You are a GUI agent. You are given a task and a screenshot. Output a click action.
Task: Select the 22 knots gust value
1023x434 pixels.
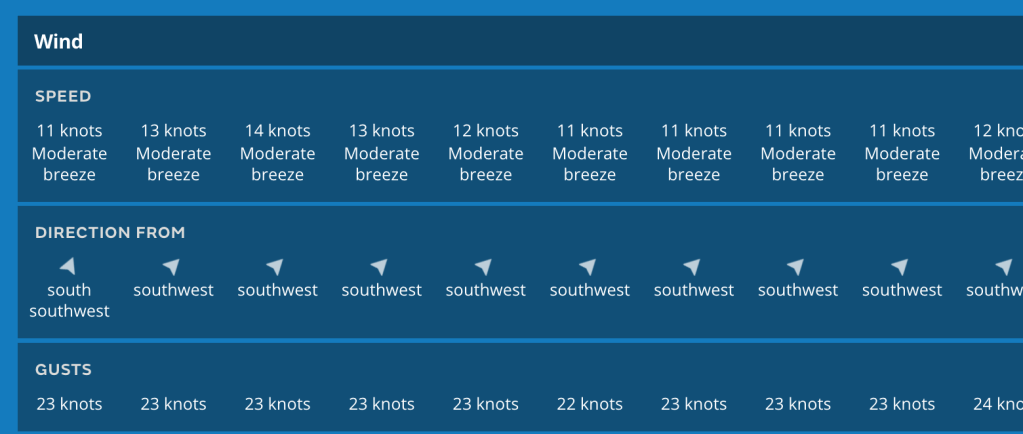tap(590, 404)
